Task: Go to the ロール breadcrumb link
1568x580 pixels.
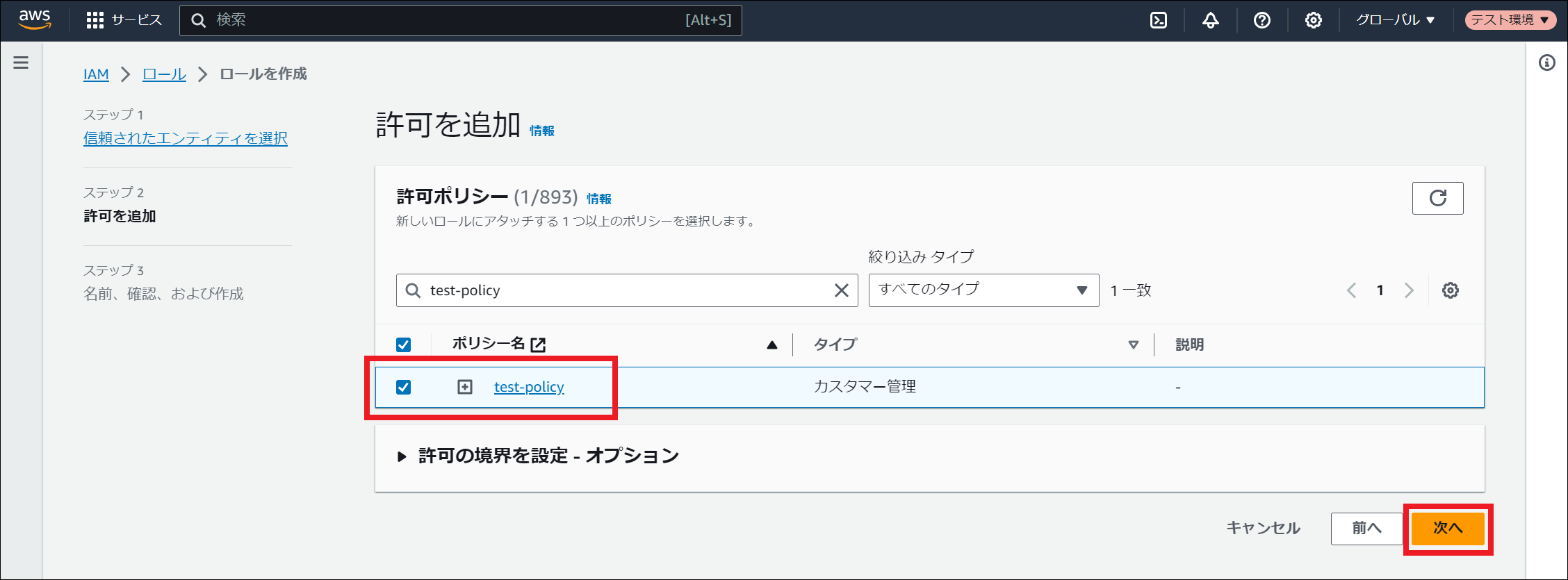Action: click(164, 74)
